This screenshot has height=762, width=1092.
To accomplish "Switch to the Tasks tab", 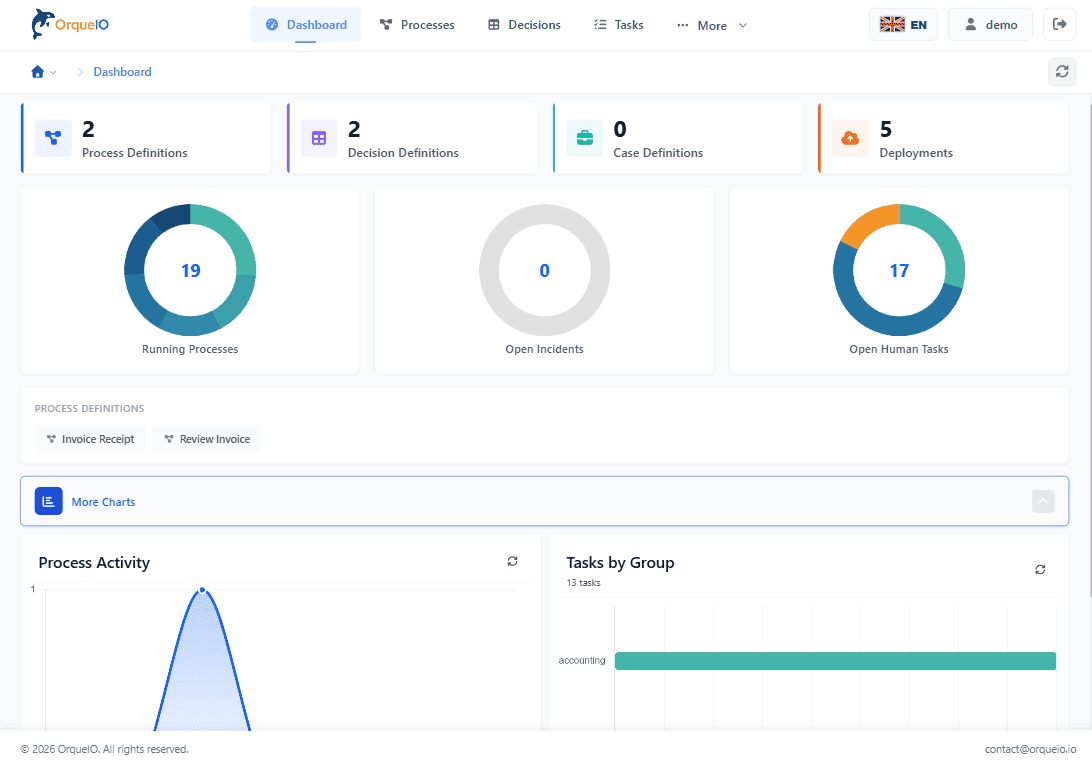I will pos(618,24).
